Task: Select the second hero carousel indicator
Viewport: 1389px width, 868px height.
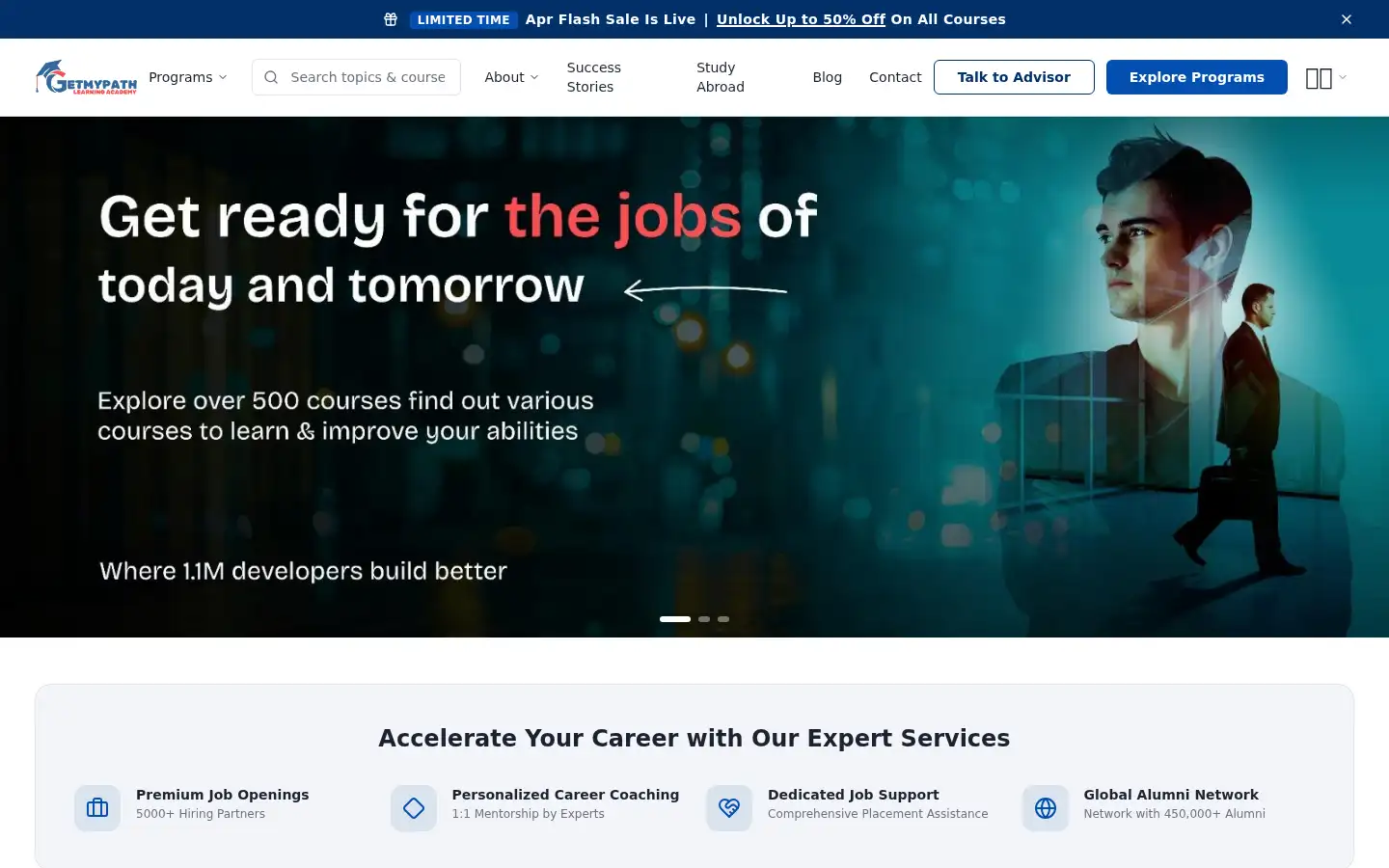Action: (704, 619)
